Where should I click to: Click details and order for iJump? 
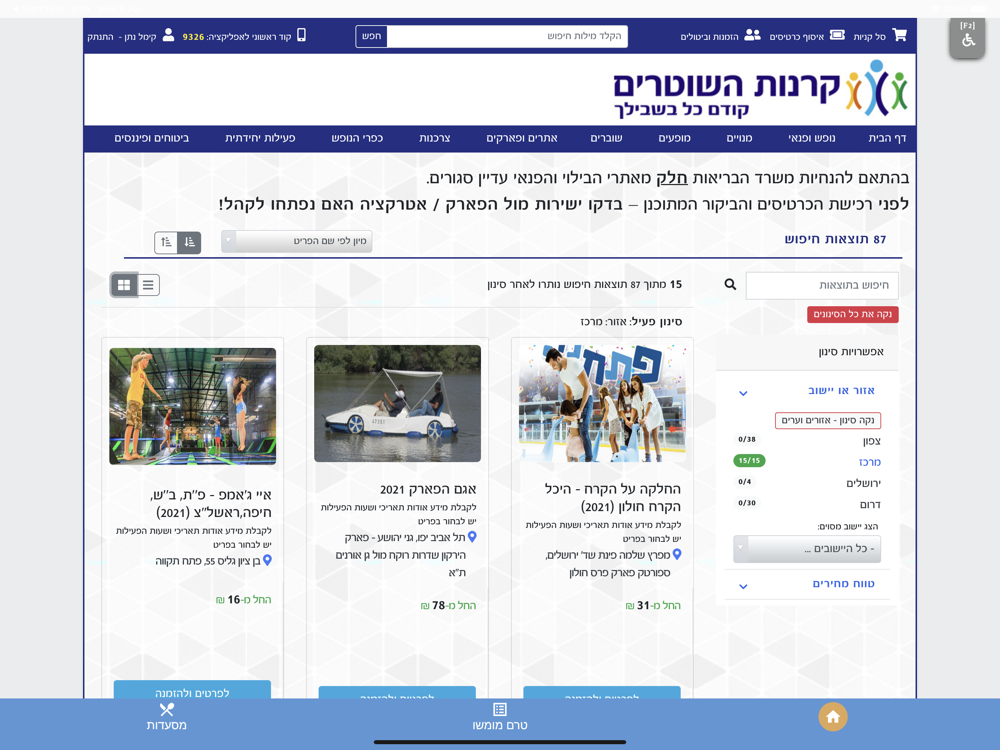pos(192,689)
